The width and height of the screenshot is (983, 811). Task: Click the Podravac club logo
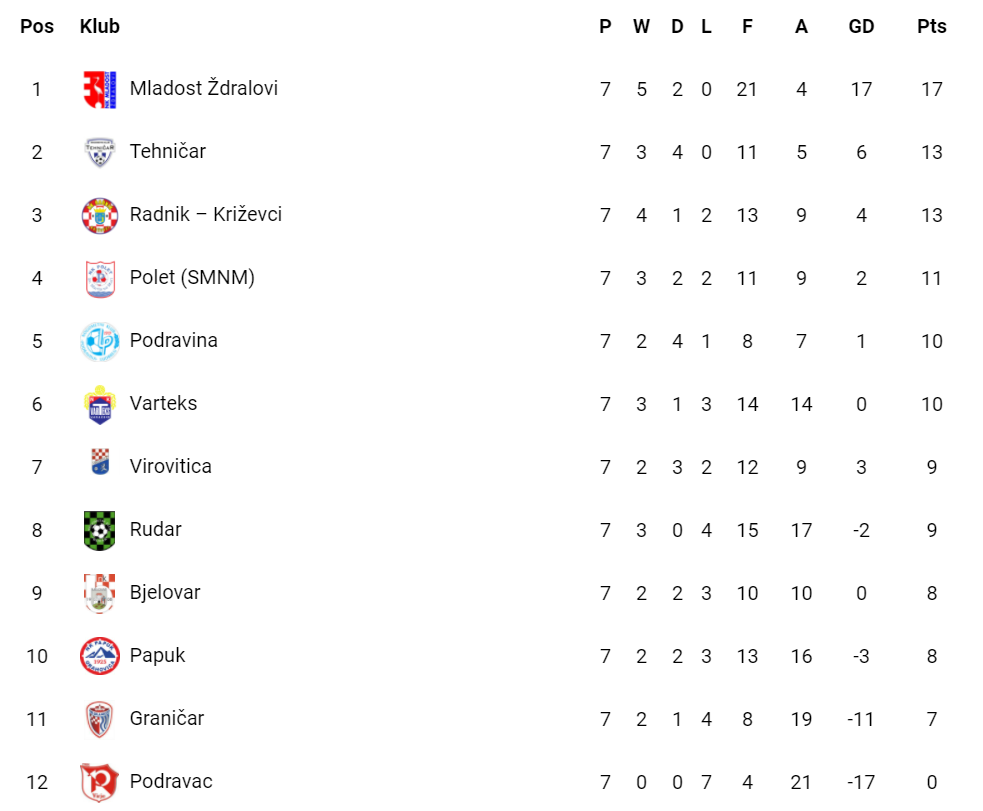click(x=100, y=782)
